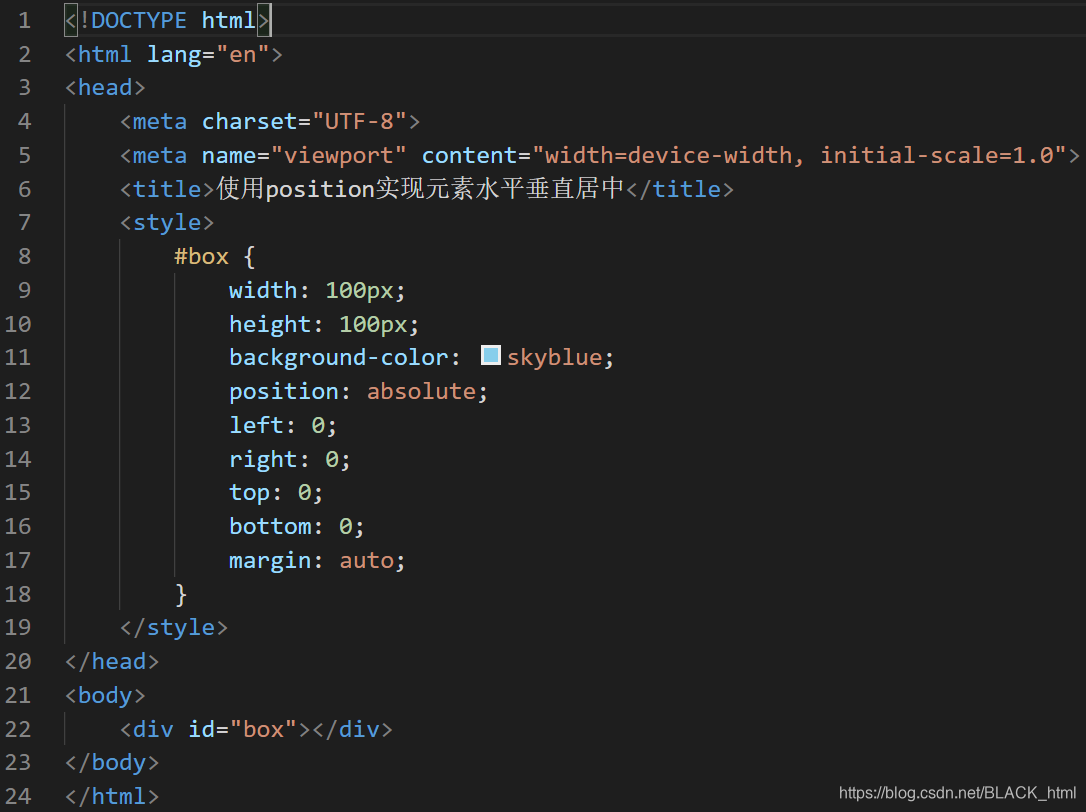The width and height of the screenshot is (1086, 812).
Task: Click the absolute position value
Action: pyautogui.click(x=421, y=391)
